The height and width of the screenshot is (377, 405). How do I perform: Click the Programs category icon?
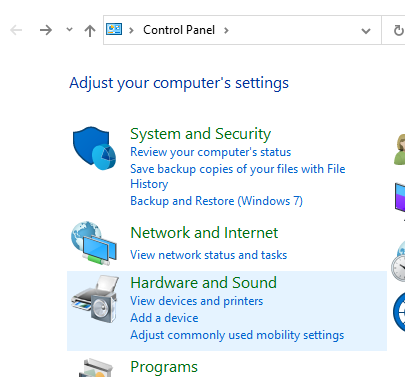tap(96, 368)
